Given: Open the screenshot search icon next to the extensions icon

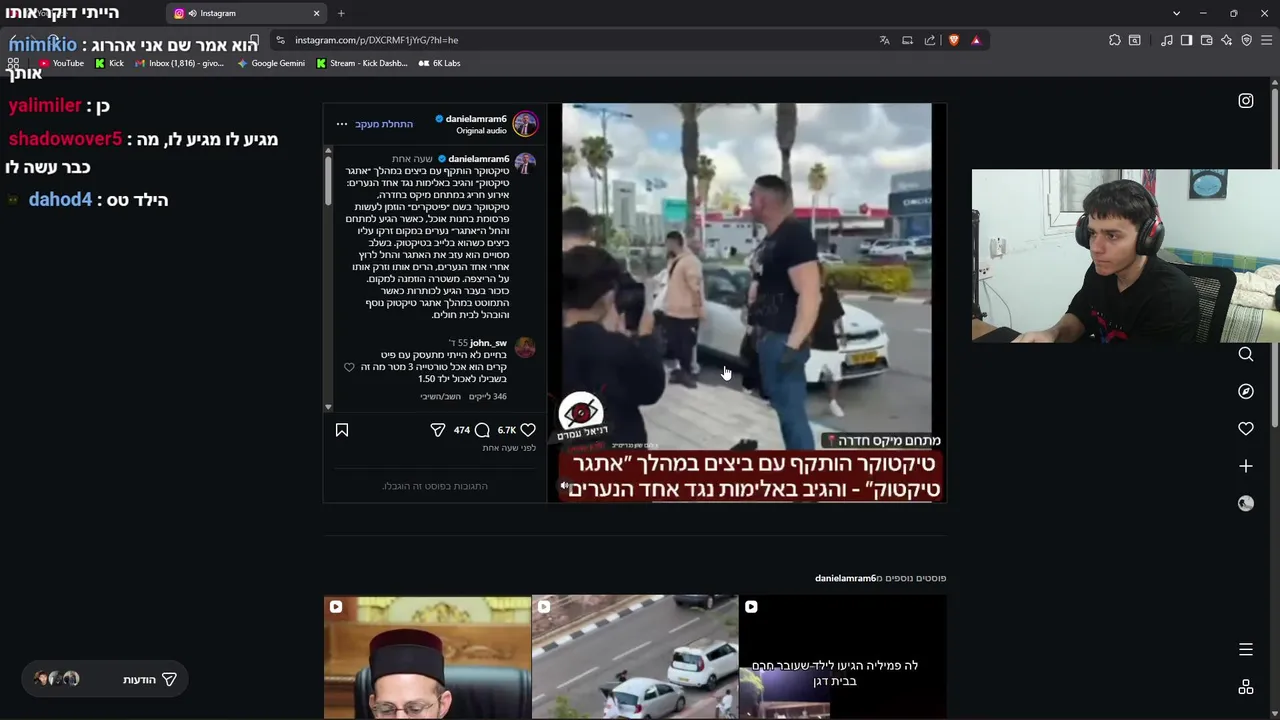Looking at the screenshot, I should pos(1135,40).
